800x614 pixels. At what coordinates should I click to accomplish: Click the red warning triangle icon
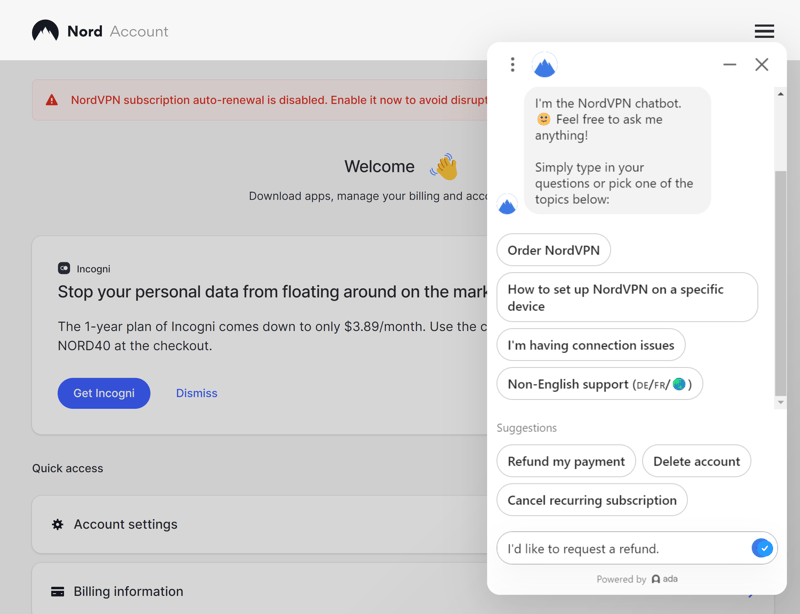coord(52,100)
